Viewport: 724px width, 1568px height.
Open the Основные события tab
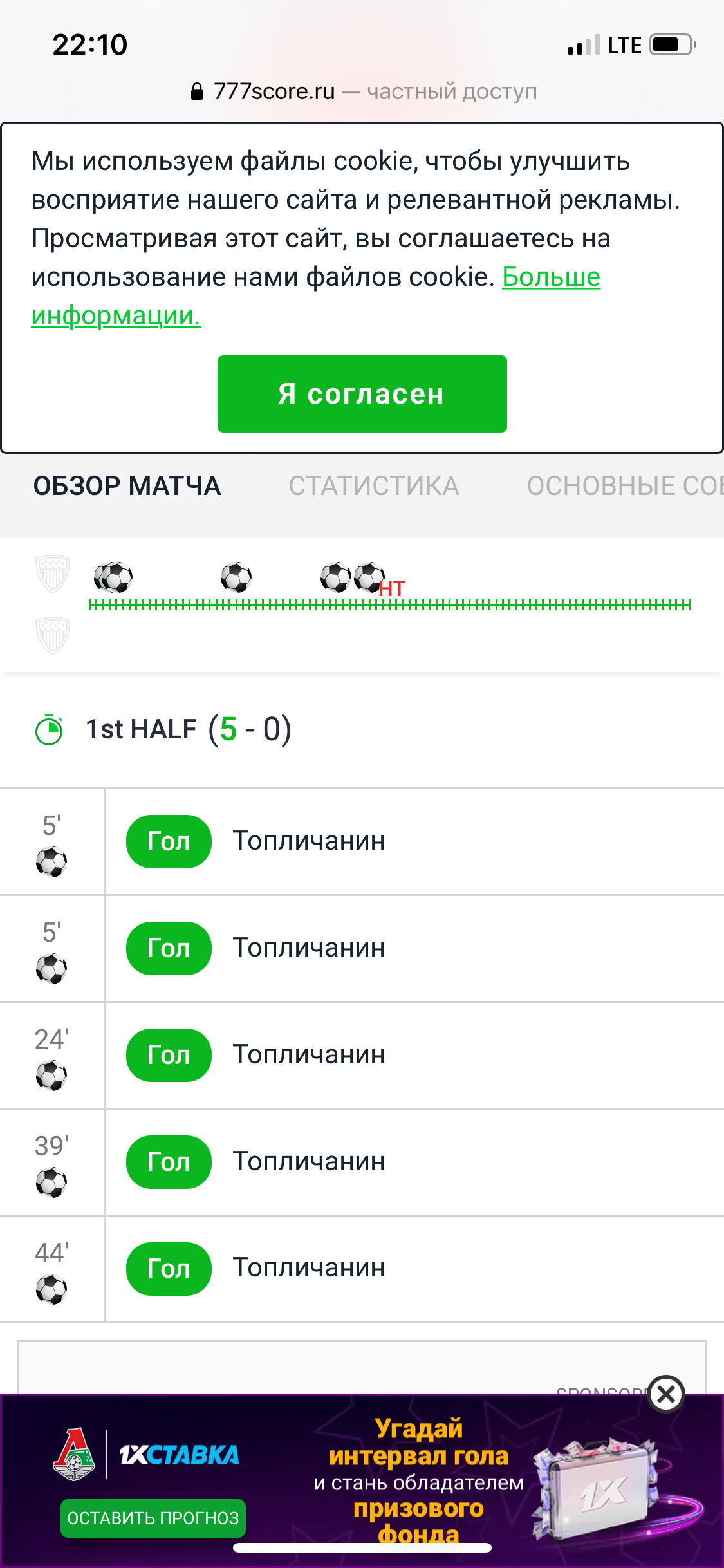point(624,486)
